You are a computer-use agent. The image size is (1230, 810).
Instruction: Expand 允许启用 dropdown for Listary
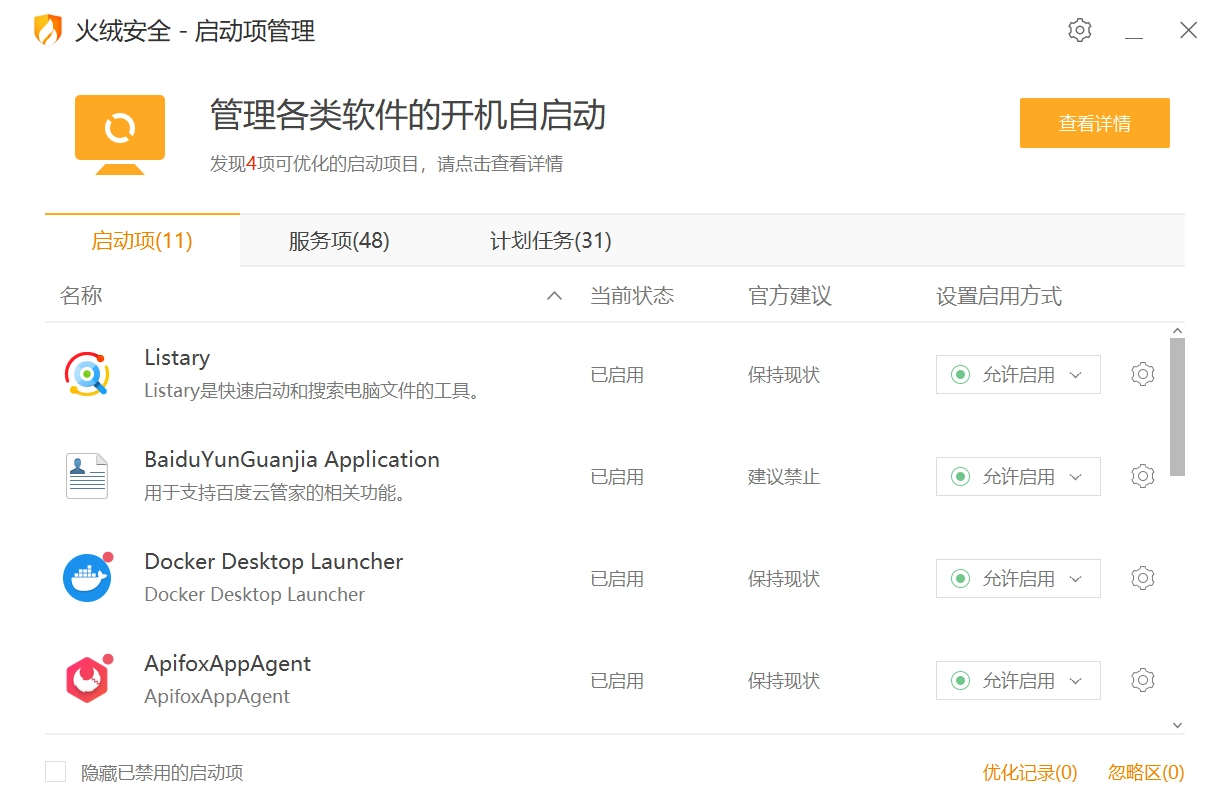click(1018, 374)
